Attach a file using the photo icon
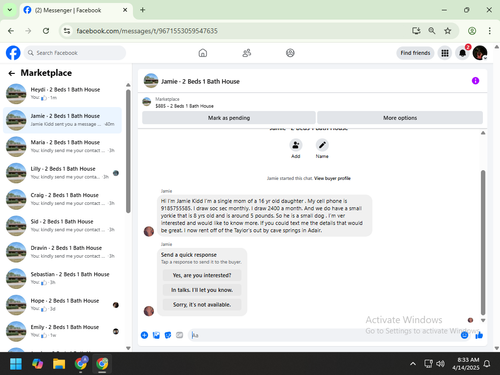 coord(156,335)
